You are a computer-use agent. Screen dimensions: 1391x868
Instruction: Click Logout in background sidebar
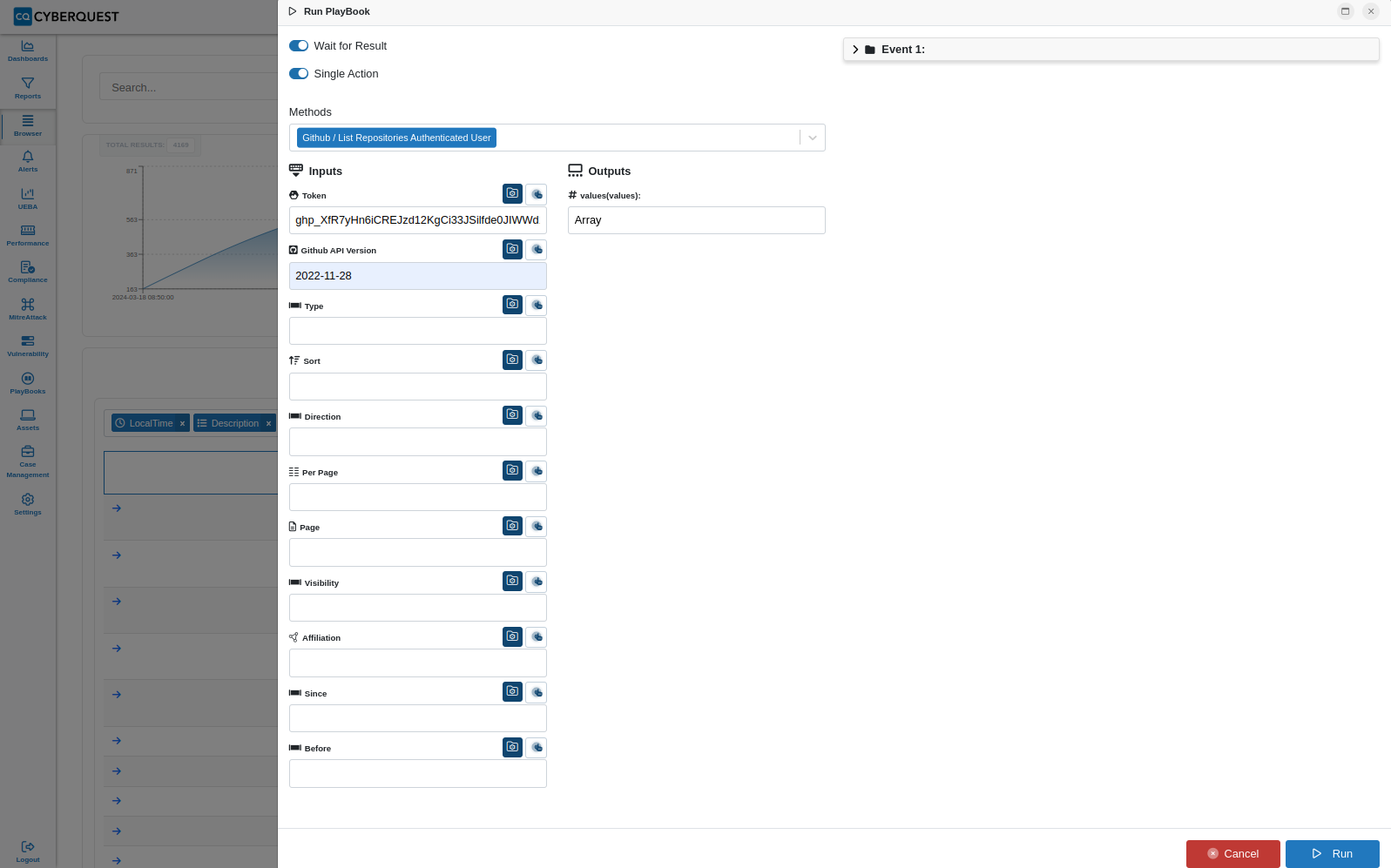coord(28,851)
